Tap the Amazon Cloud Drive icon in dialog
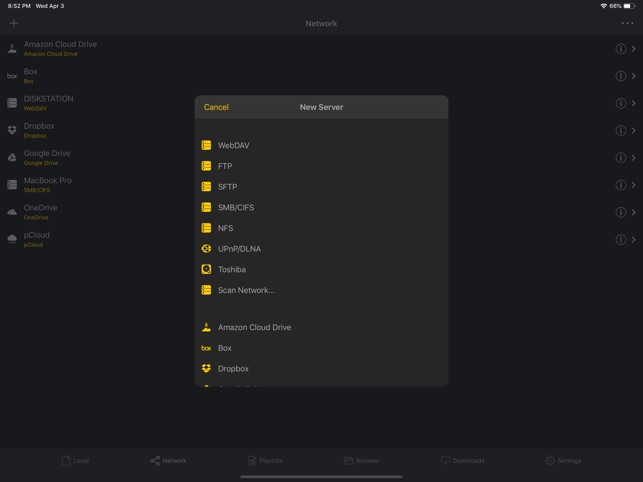643x482 pixels. coord(206,327)
